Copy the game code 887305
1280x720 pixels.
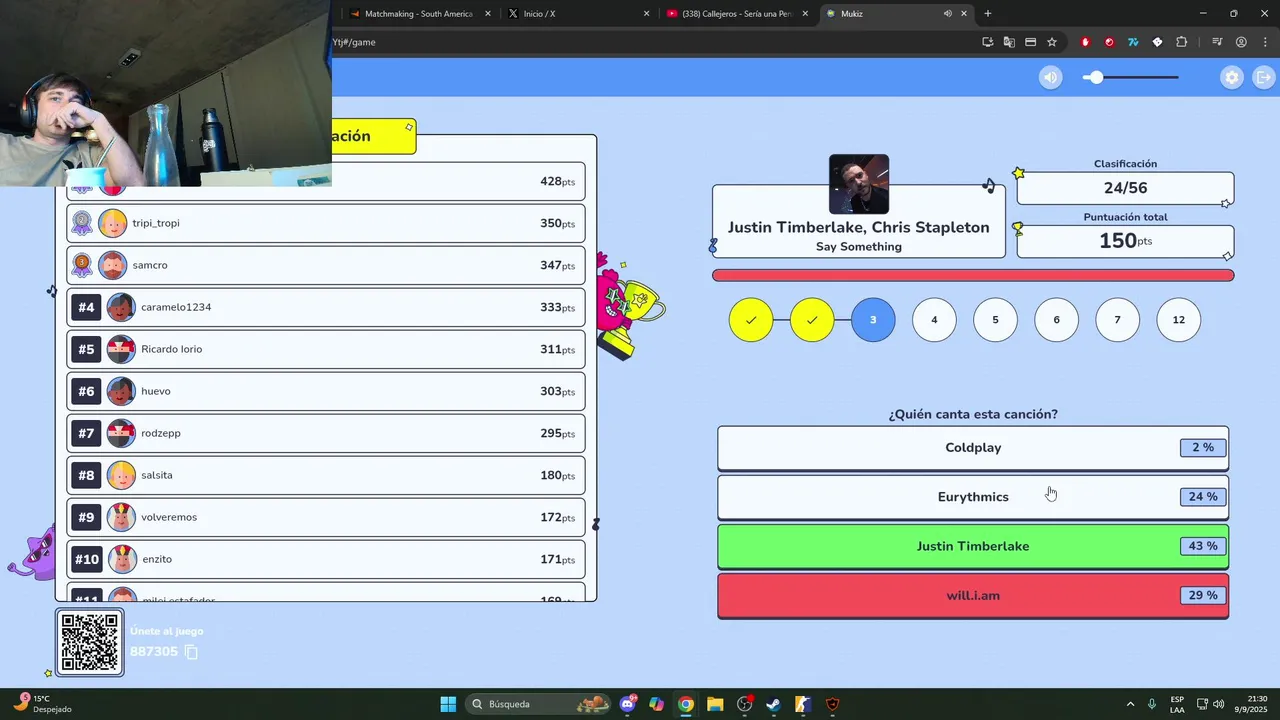(191, 652)
